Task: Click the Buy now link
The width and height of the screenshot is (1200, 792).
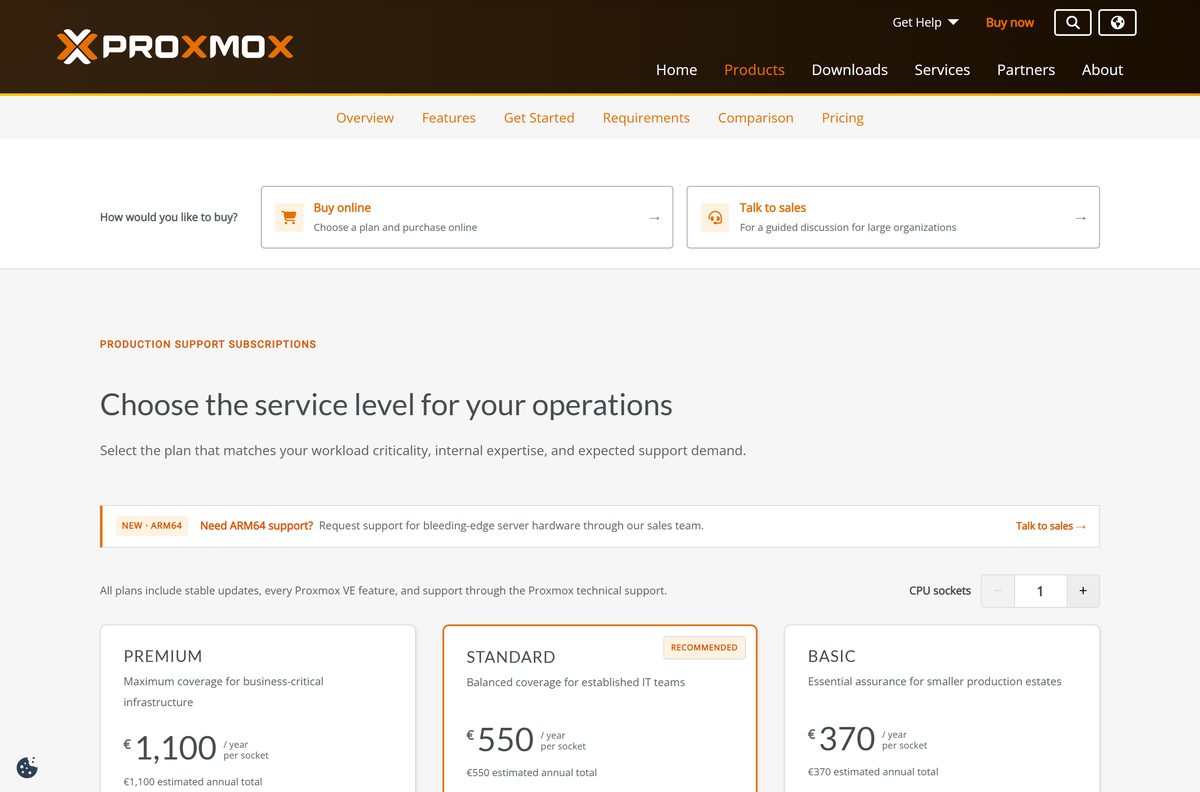Action: tap(1010, 22)
